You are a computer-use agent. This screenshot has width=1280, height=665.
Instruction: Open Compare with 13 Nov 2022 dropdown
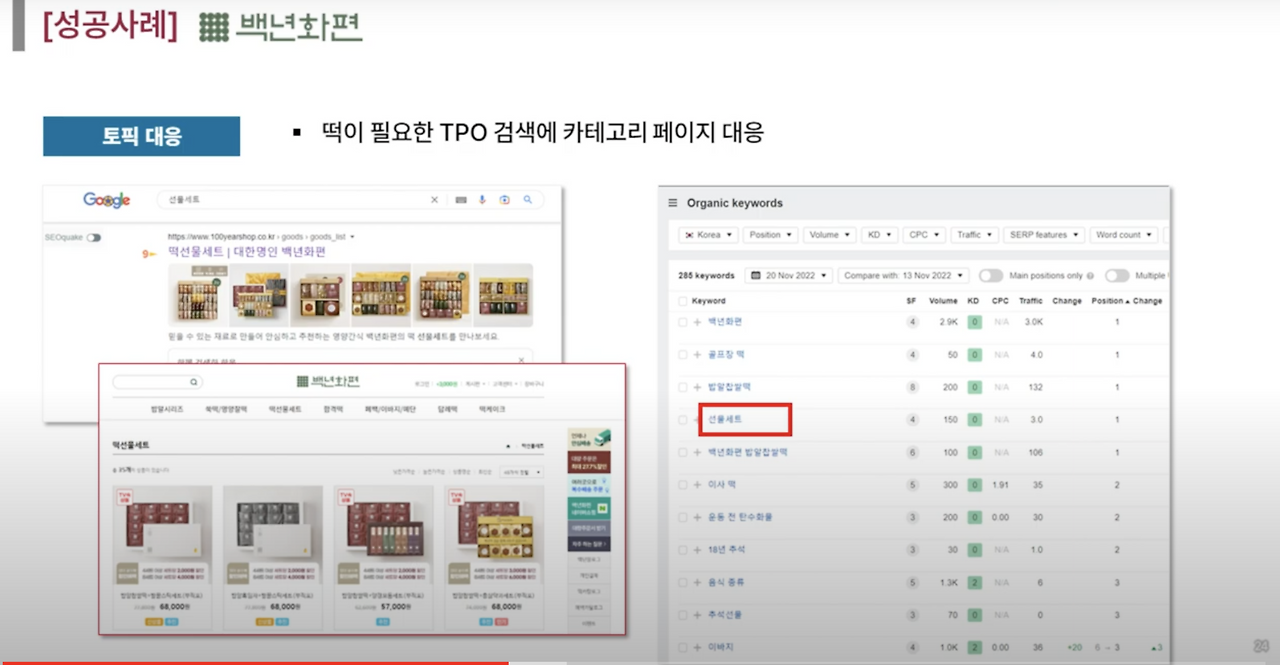pyautogui.click(x=904, y=276)
